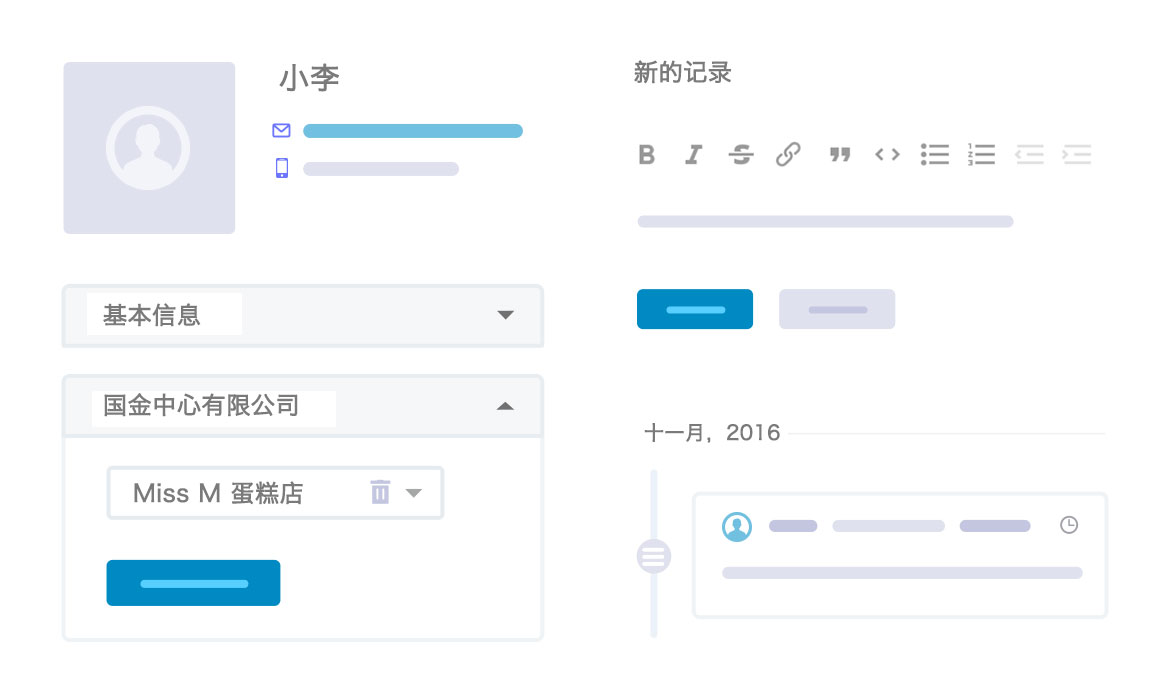Click the 小李 profile picture placeholder
This screenshot has width=1171, height=696.
(x=149, y=148)
